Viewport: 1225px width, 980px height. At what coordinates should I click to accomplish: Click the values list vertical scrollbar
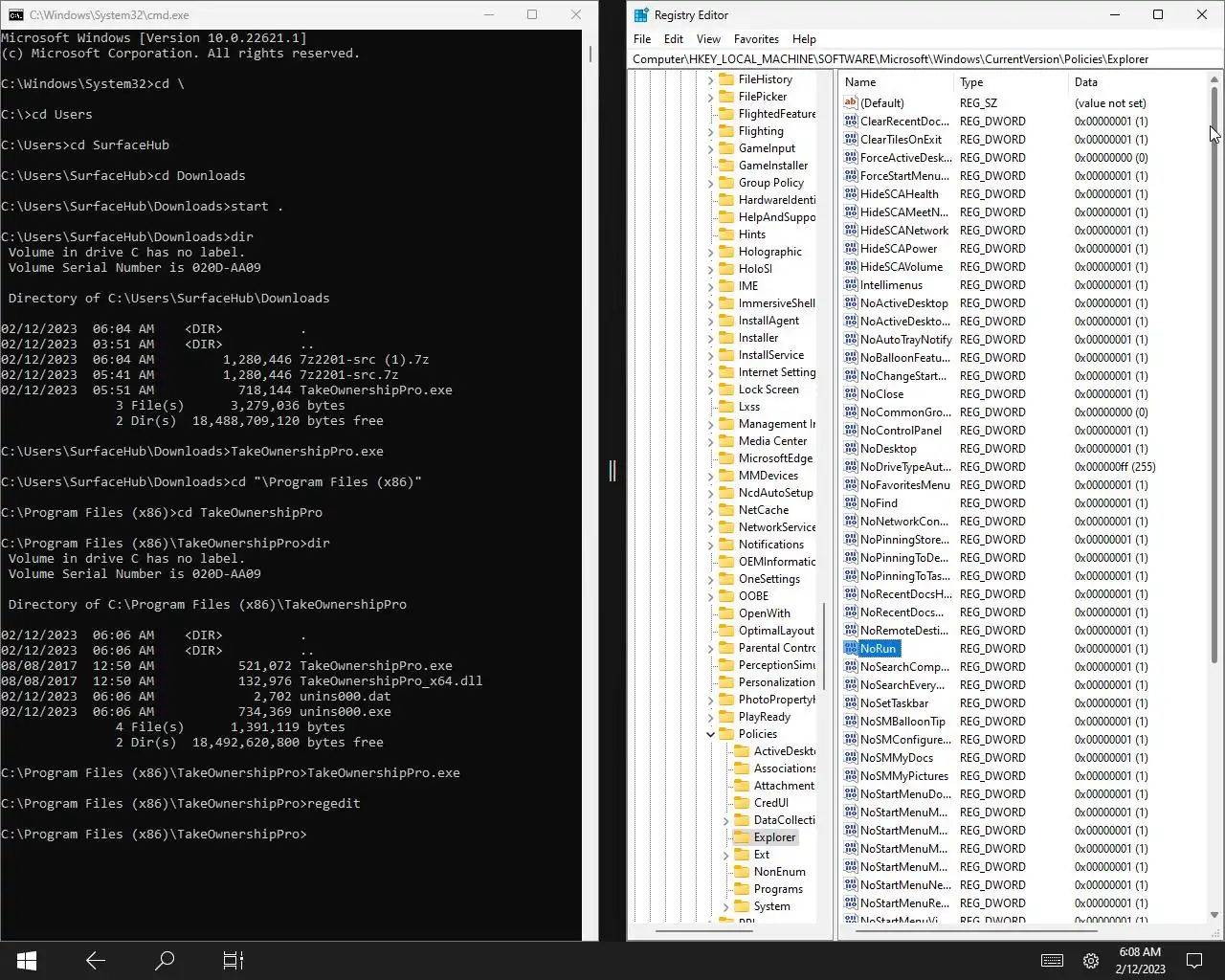point(1214,375)
